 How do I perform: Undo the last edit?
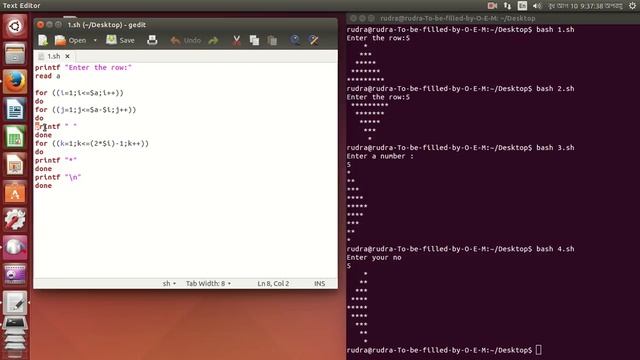coord(186,40)
